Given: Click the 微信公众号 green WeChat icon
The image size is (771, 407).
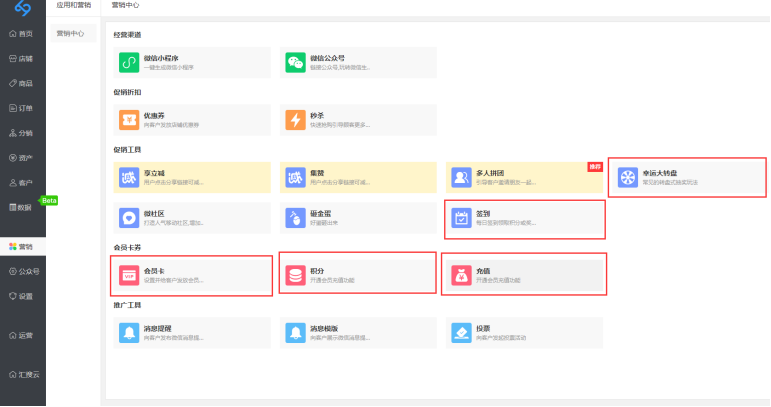Looking at the screenshot, I should 295,62.
